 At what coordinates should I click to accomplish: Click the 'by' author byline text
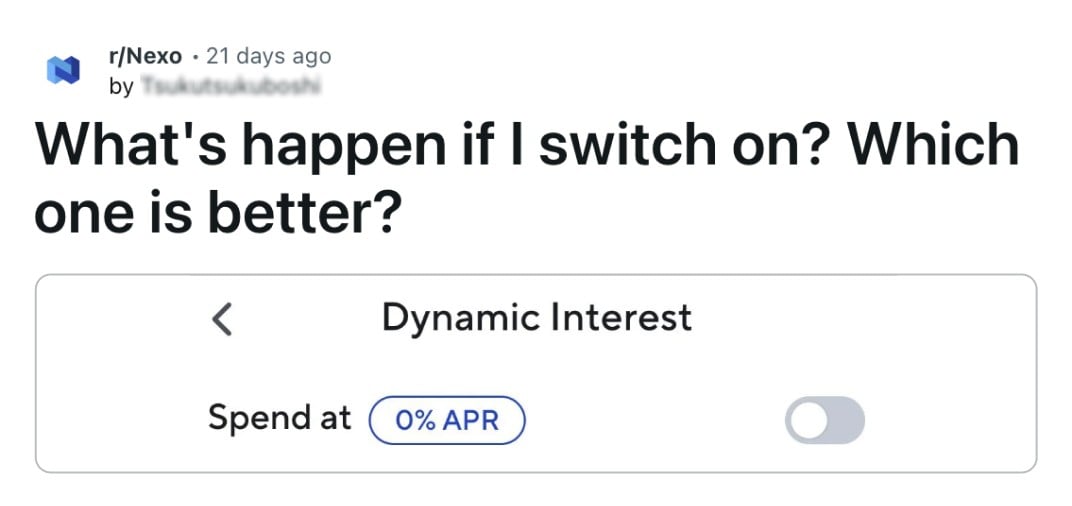click(121, 87)
